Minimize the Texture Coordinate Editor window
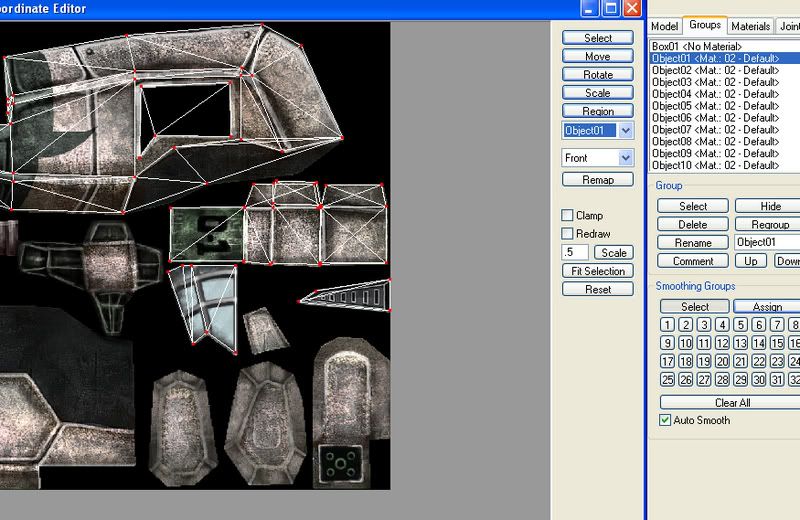The image size is (800, 520). point(589,8)
